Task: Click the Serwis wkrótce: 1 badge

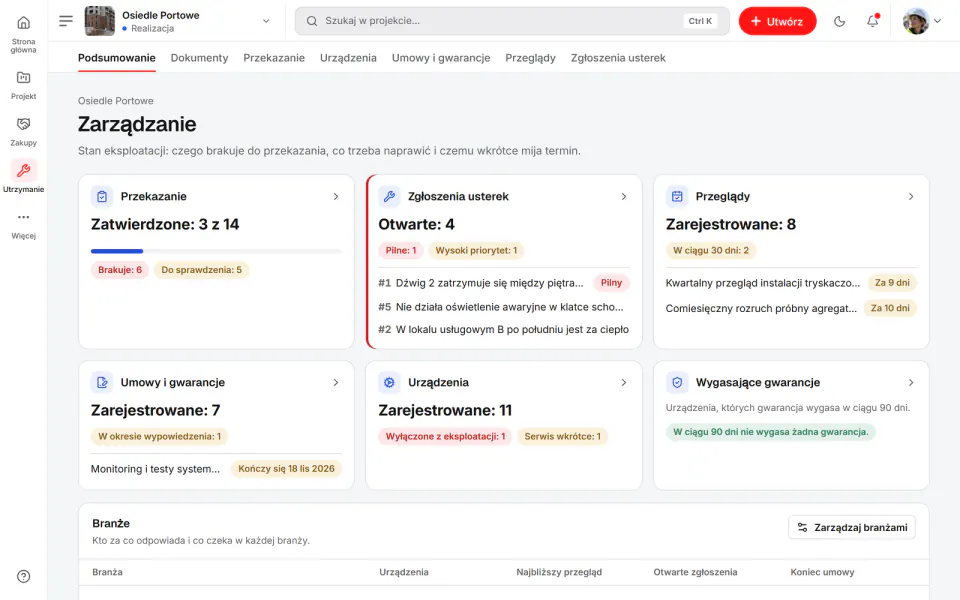Action: click(x=563, y=437)
